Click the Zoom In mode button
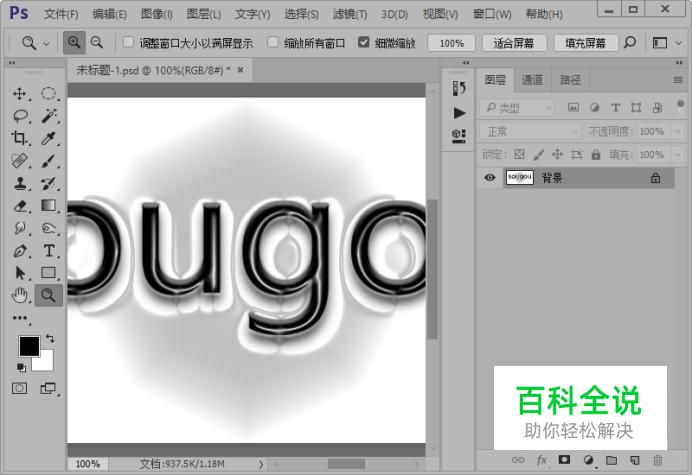 pyautogui.click(x=74, y=43)
